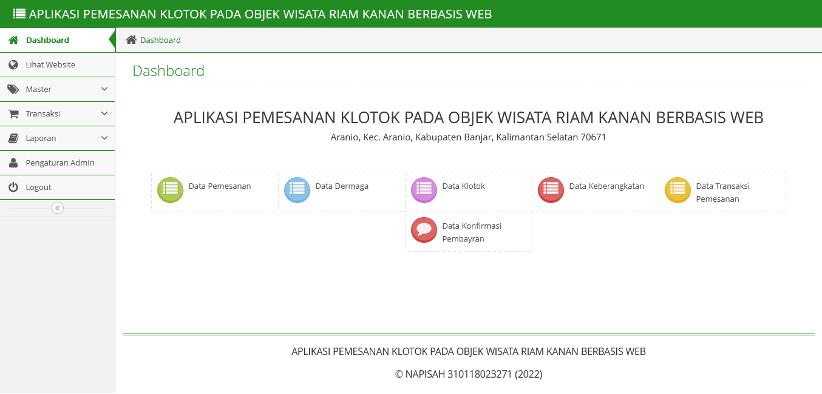Click the globe icon for Lihat Website
Screen dimensions: 822x394
pos(14,64)
